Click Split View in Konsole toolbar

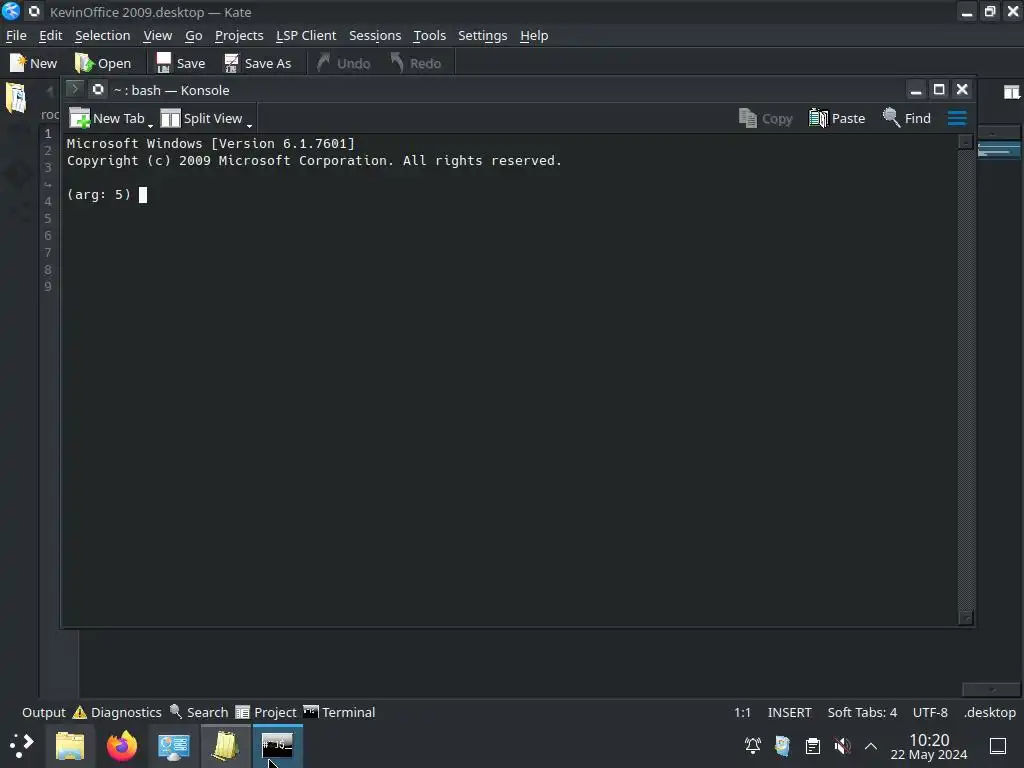point(201,118)
